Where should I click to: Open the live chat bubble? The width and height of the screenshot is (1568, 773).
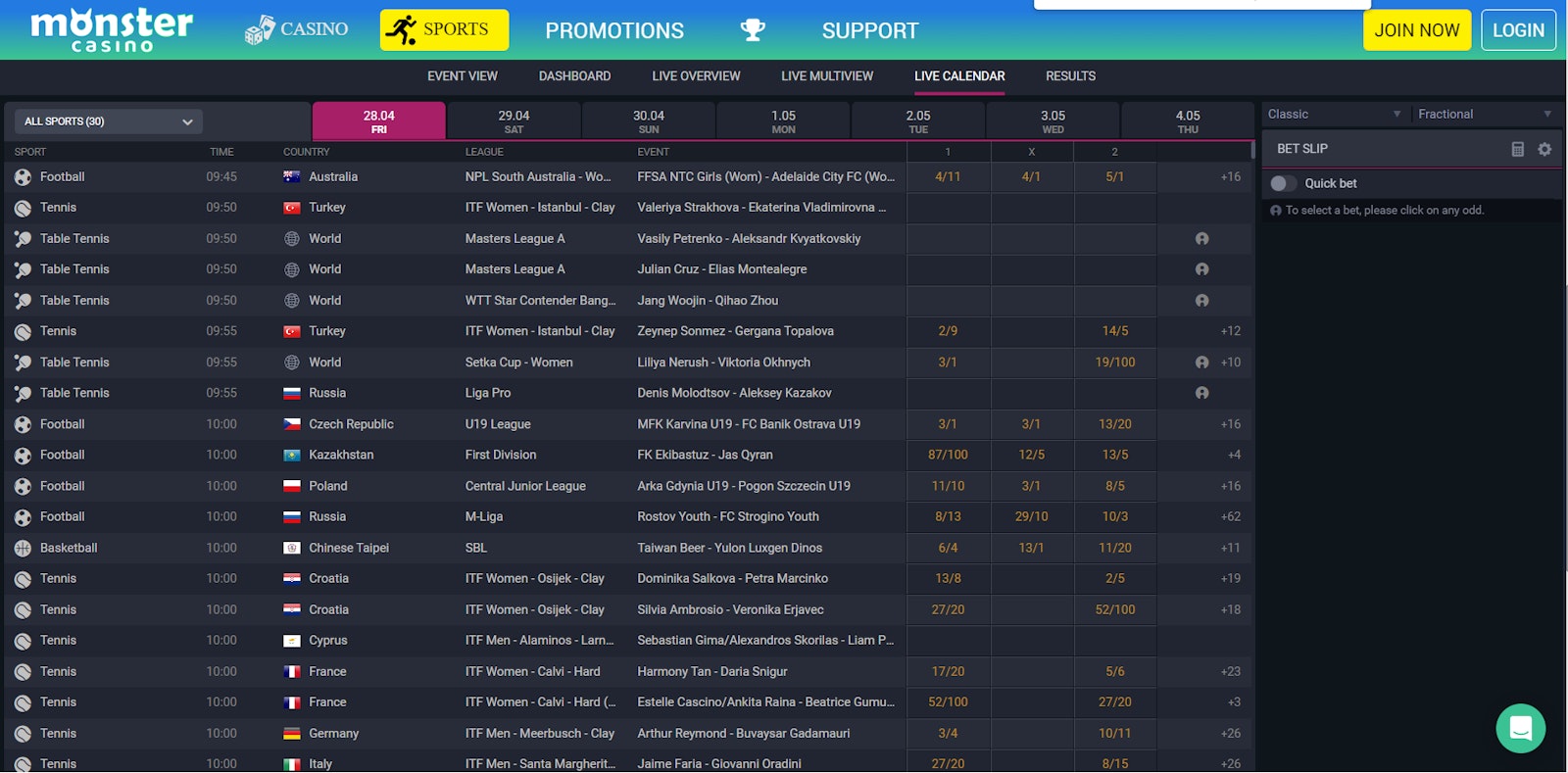(x=1520, y=728)
